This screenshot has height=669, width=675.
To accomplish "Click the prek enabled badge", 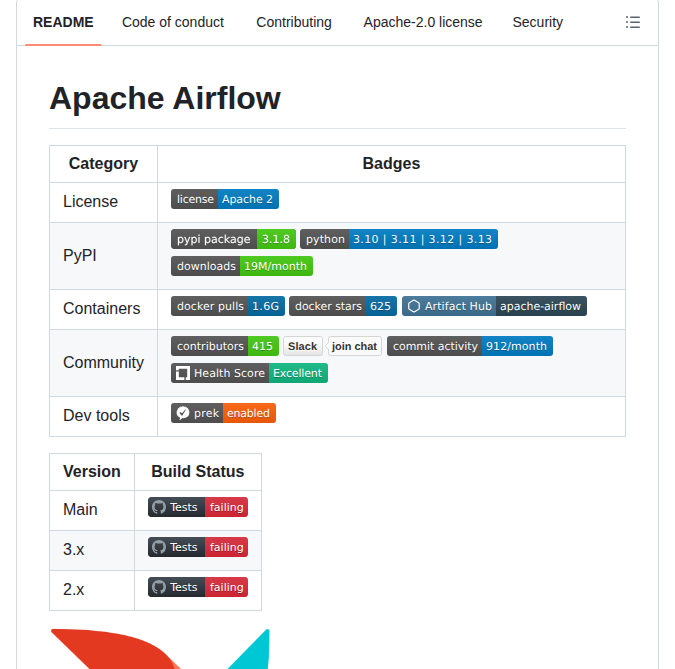I will (x=223, y=413).
